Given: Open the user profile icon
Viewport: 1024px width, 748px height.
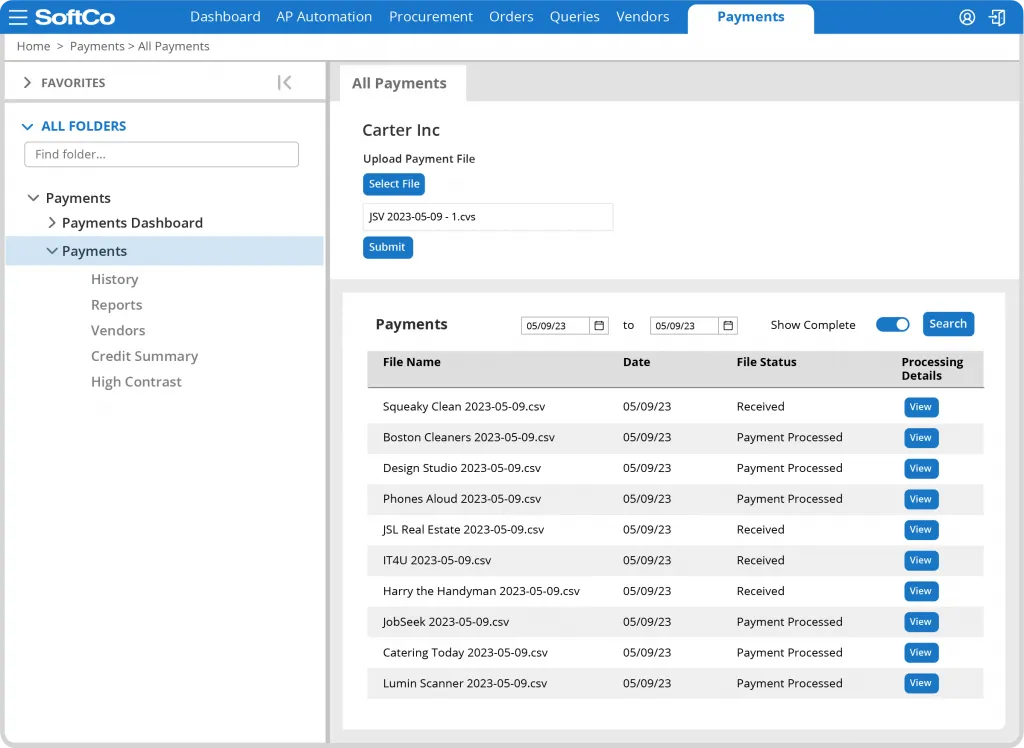Looking at the screenshot, I should (967, 17).
